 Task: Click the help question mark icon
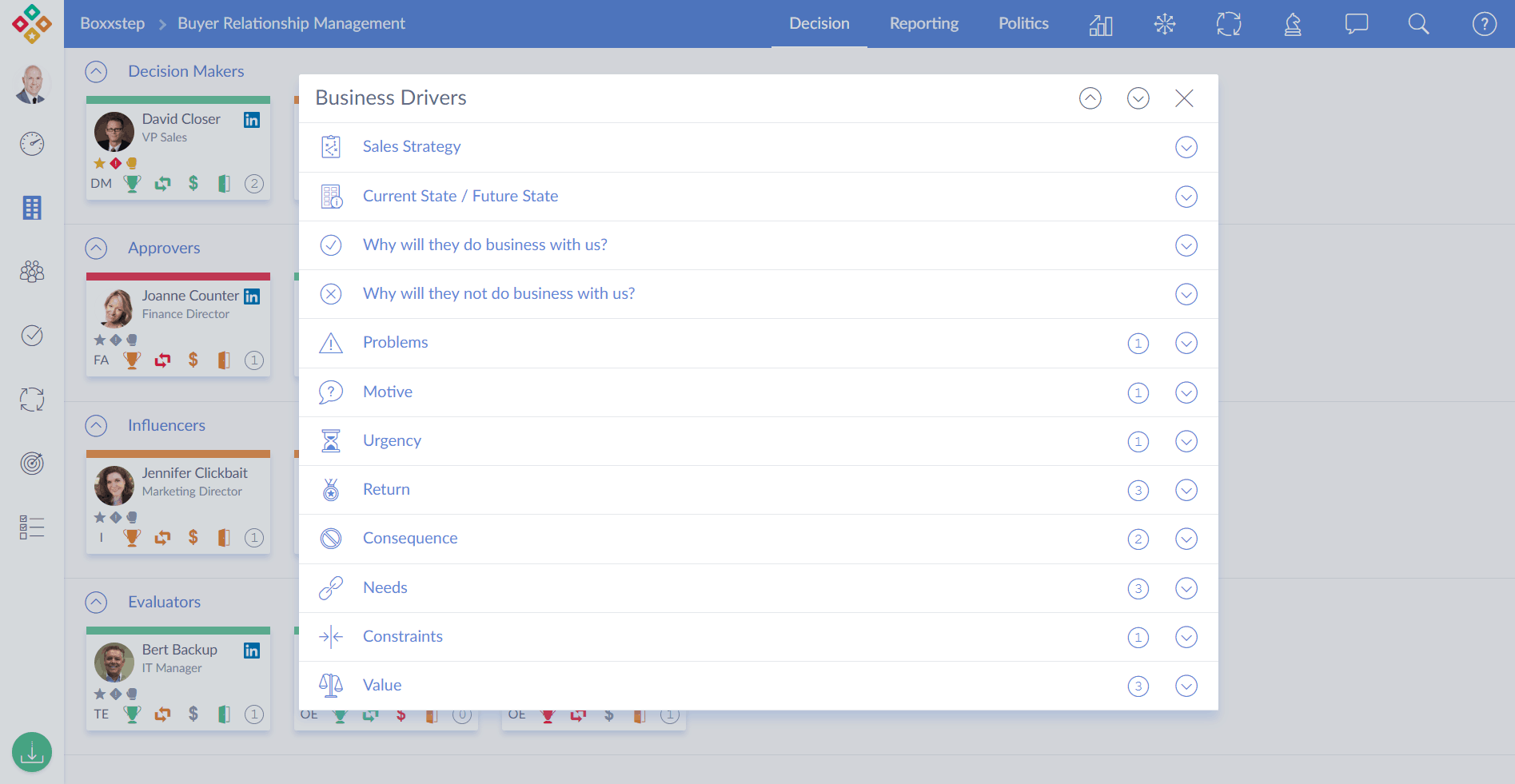[x=1484, y=24]
